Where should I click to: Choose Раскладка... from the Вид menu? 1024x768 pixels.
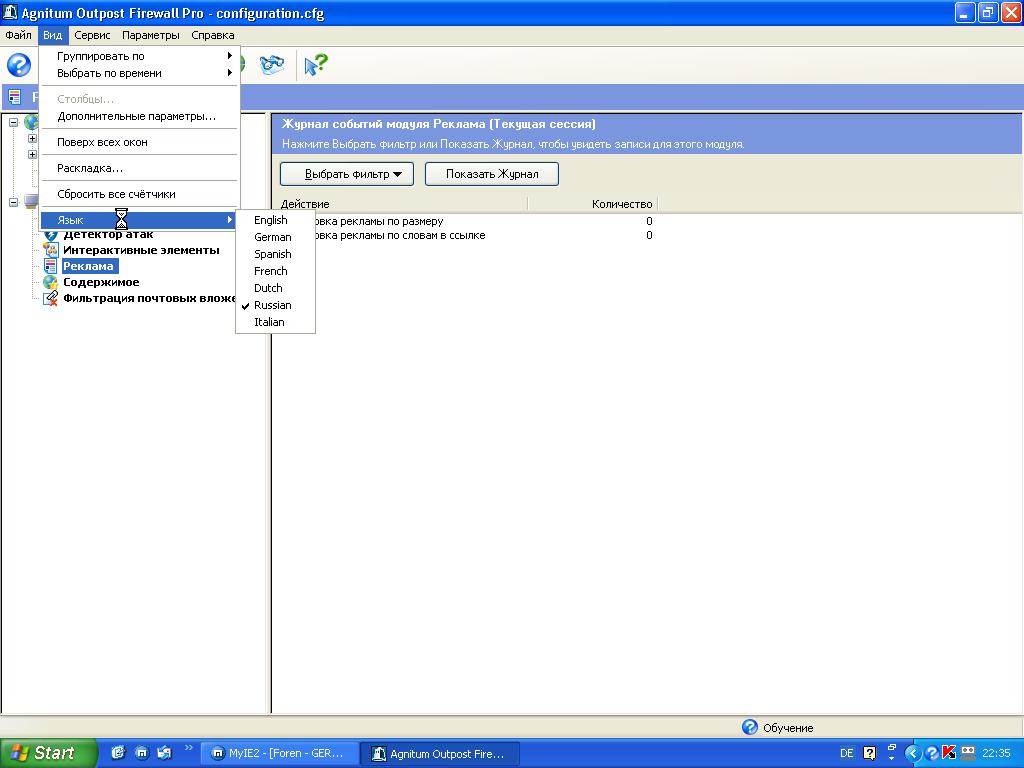coord(139,168)
